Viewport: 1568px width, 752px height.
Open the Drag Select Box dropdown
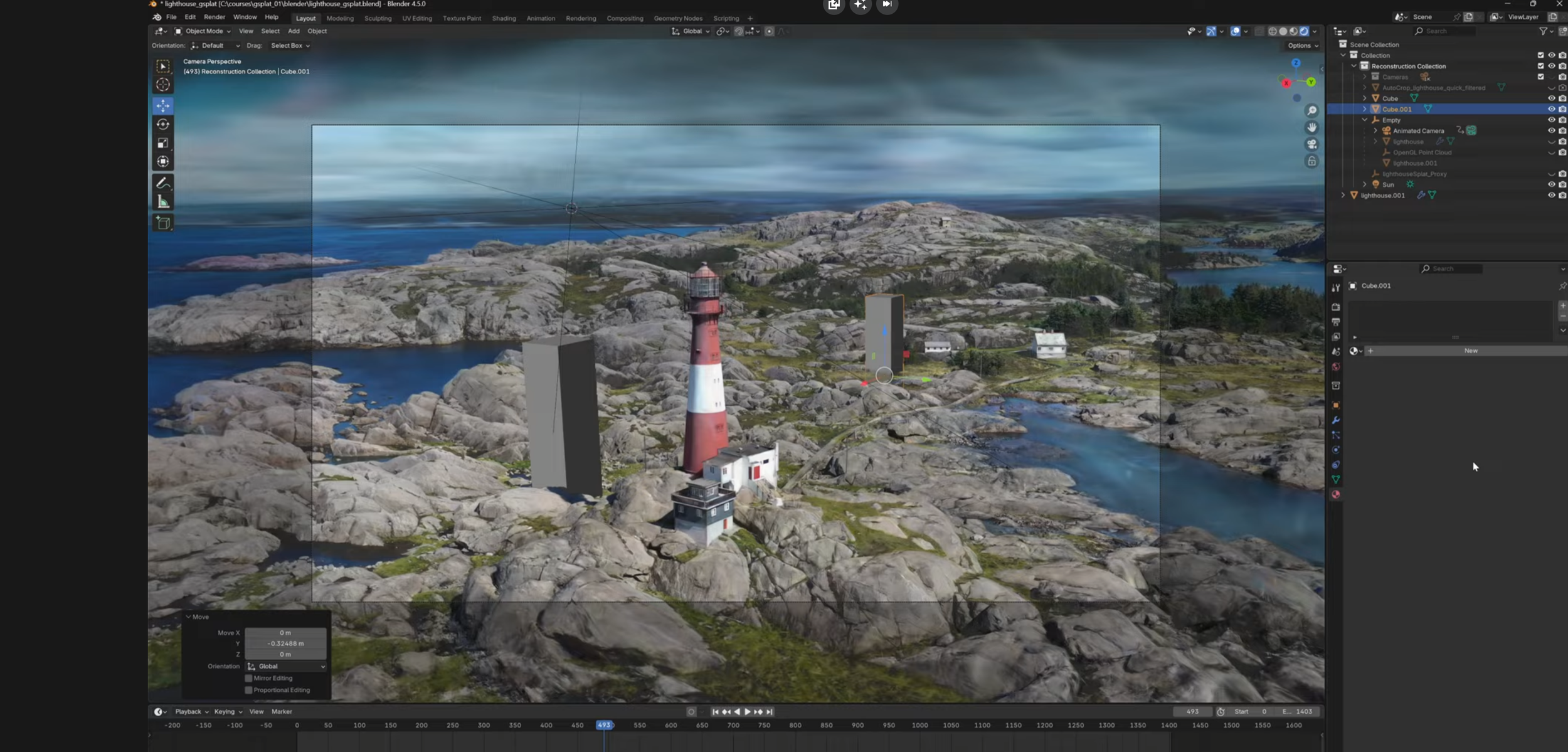tap(290, 46)
